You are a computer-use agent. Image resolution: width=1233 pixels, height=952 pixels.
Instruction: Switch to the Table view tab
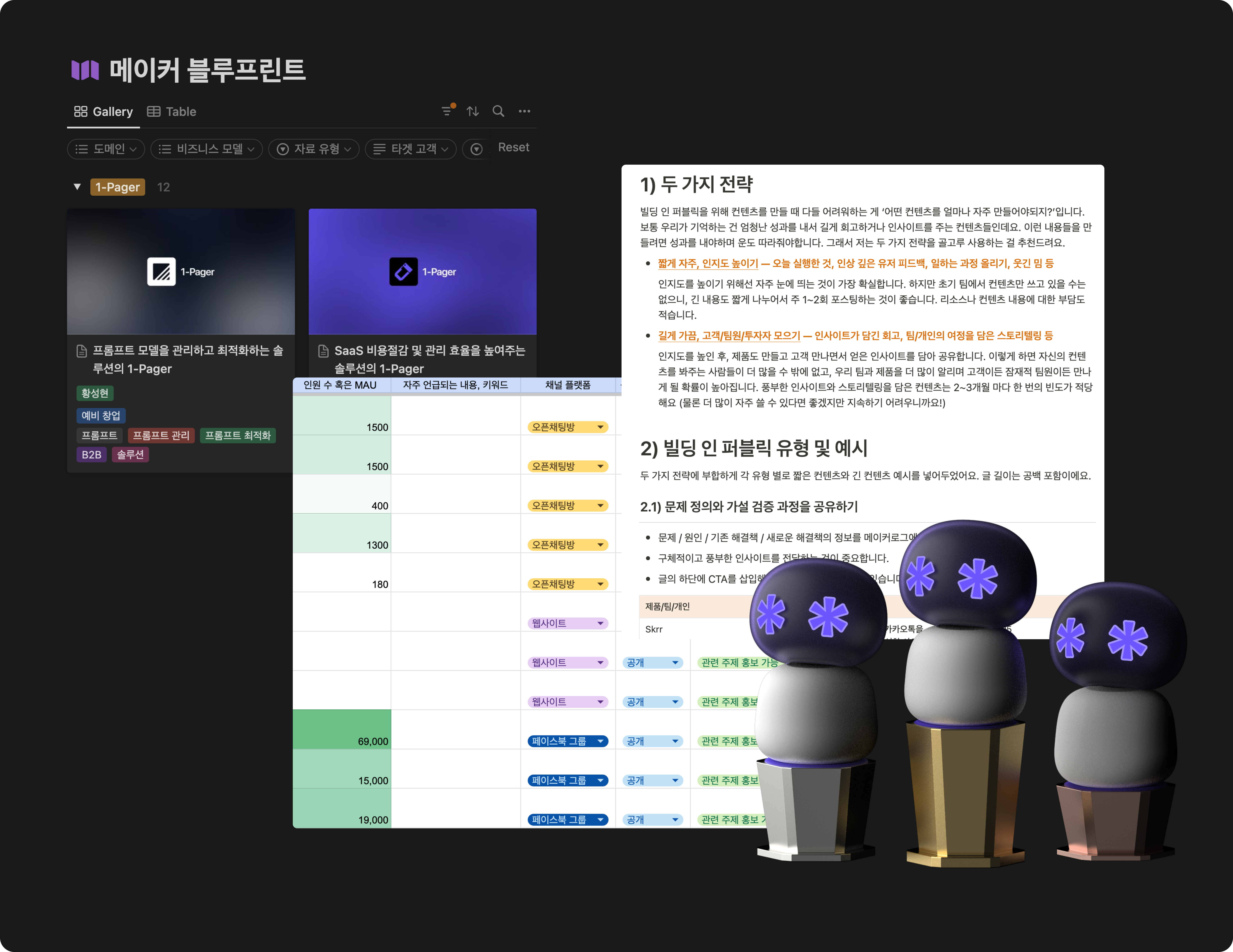172,112
